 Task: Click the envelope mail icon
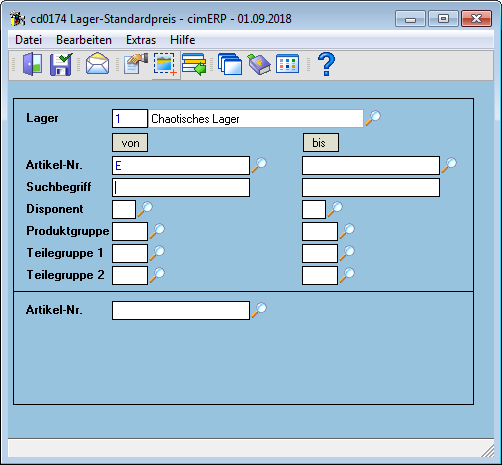pyautogui.click(x=97, y=64)
